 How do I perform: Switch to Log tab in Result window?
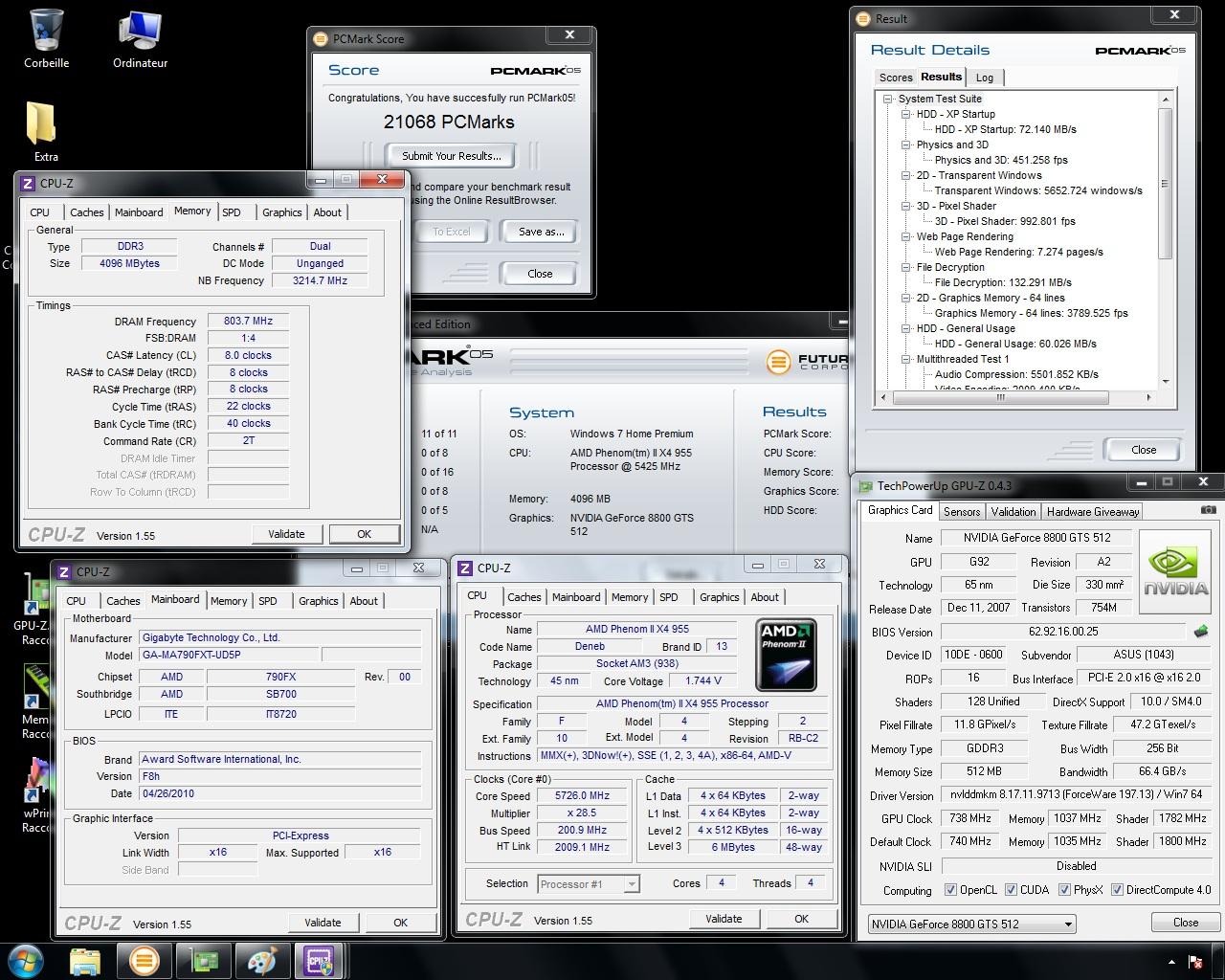(985, 78)
